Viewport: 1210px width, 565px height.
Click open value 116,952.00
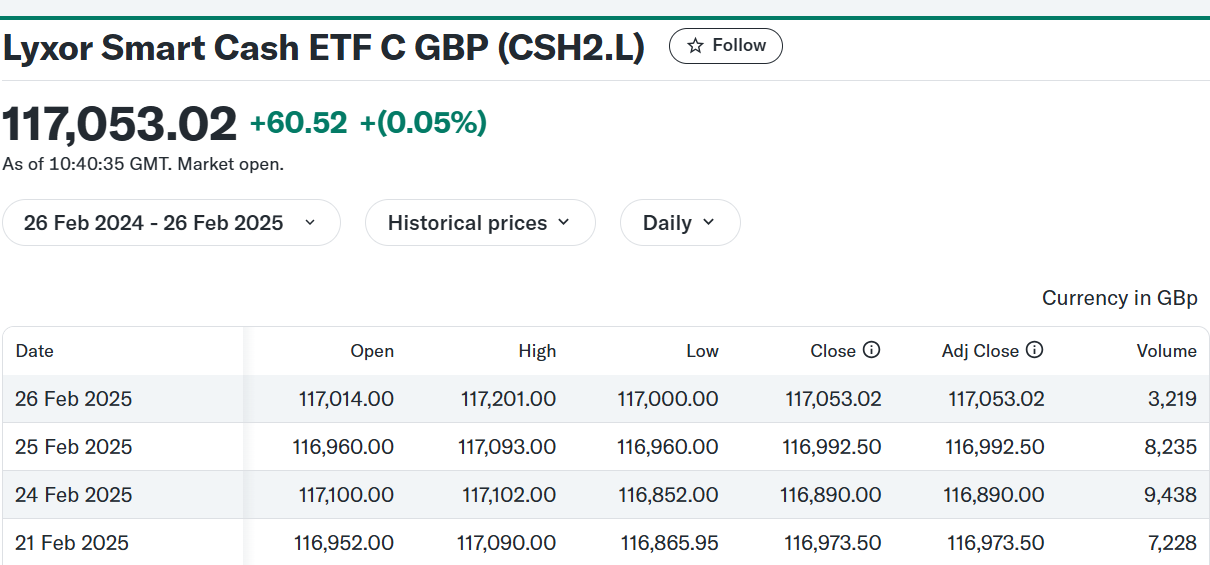[343, 543]
